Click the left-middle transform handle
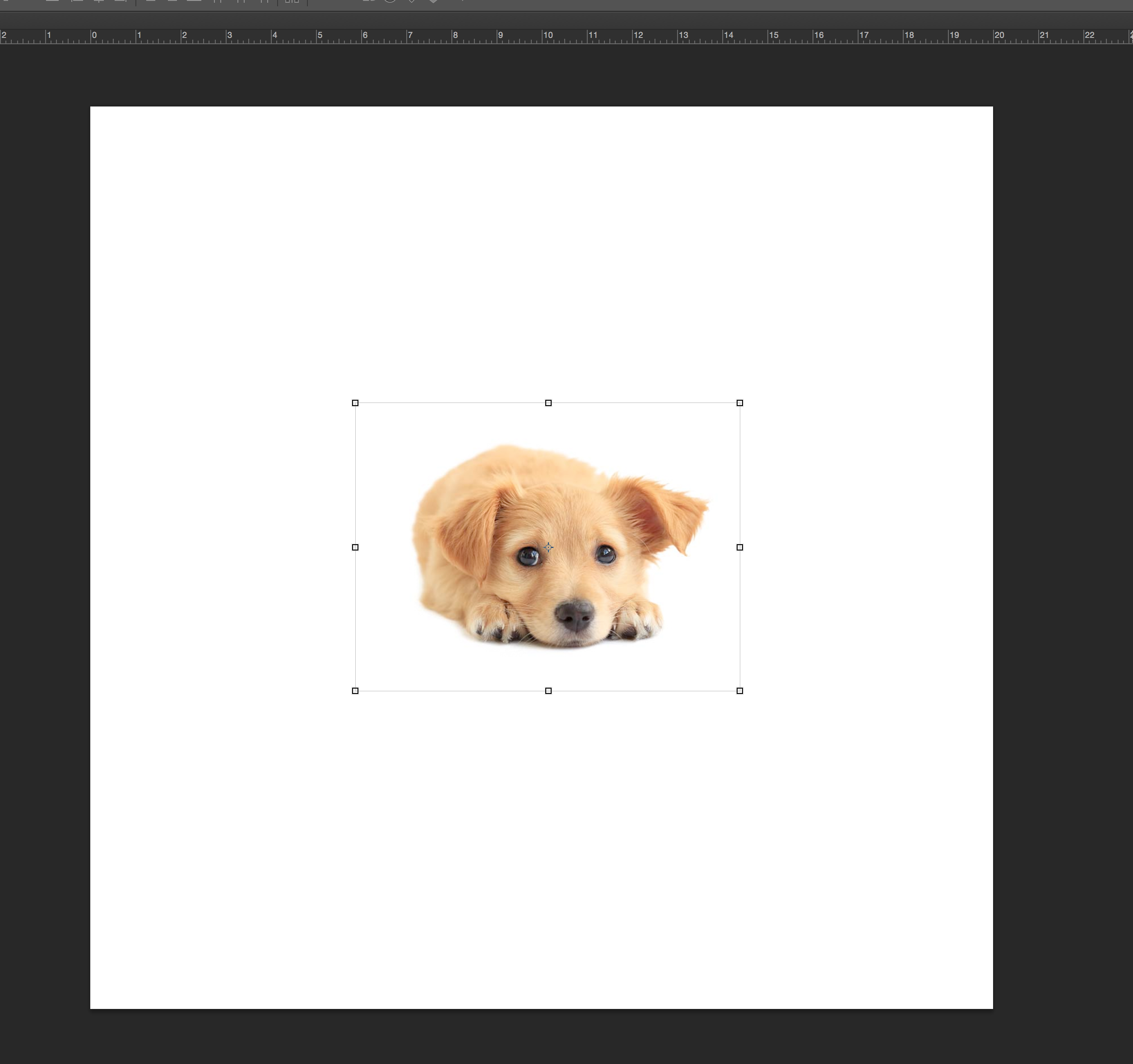1133x1064 pixels. coord(355,547)
